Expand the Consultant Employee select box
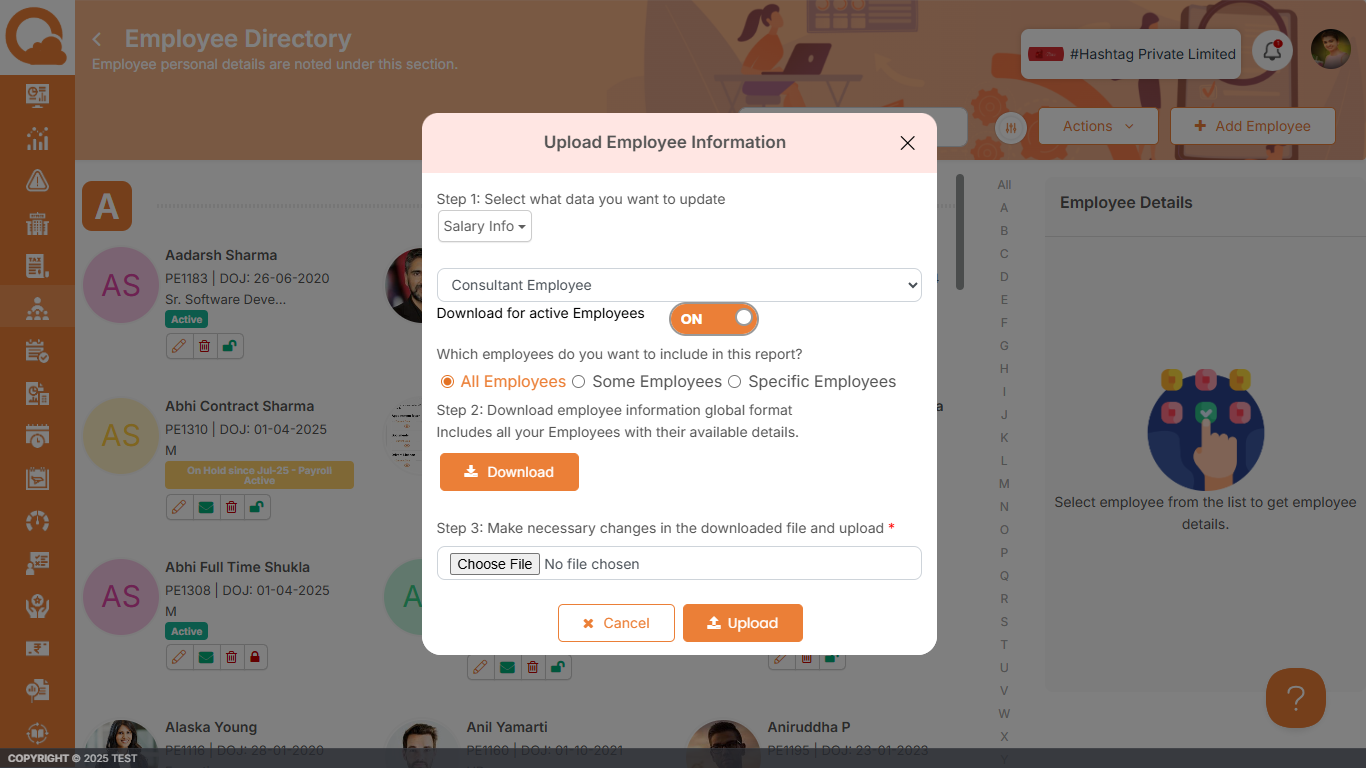The height and width of the screenshot is (768, 1366). [679, 285]
